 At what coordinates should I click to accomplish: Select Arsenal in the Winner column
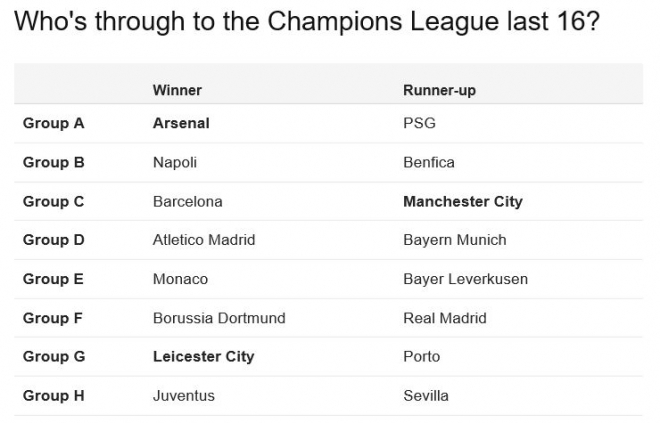[181, 123]
